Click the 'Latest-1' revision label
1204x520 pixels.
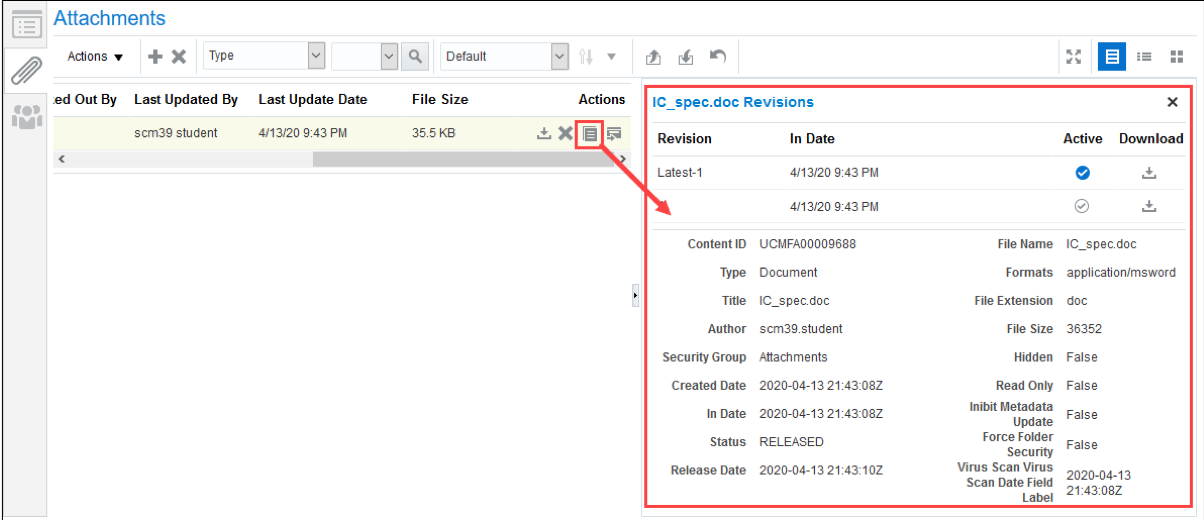[x=680, y=173]
